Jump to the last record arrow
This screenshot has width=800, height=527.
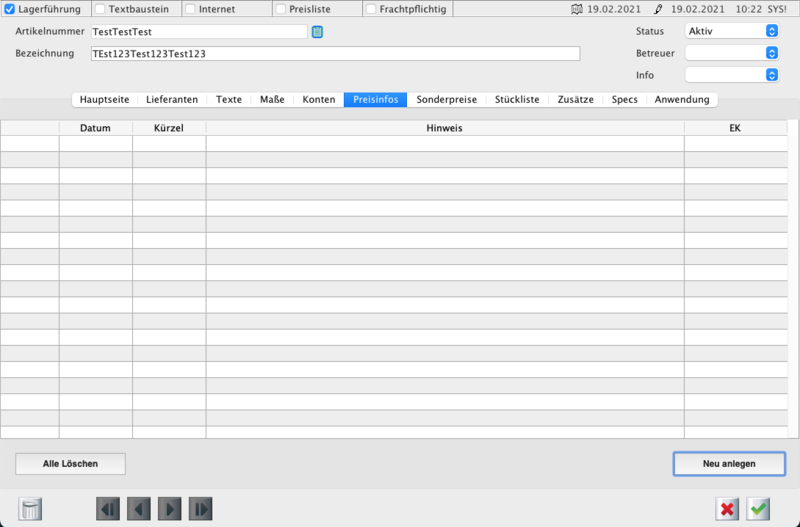pyautogui.click(x=201, y=509)
